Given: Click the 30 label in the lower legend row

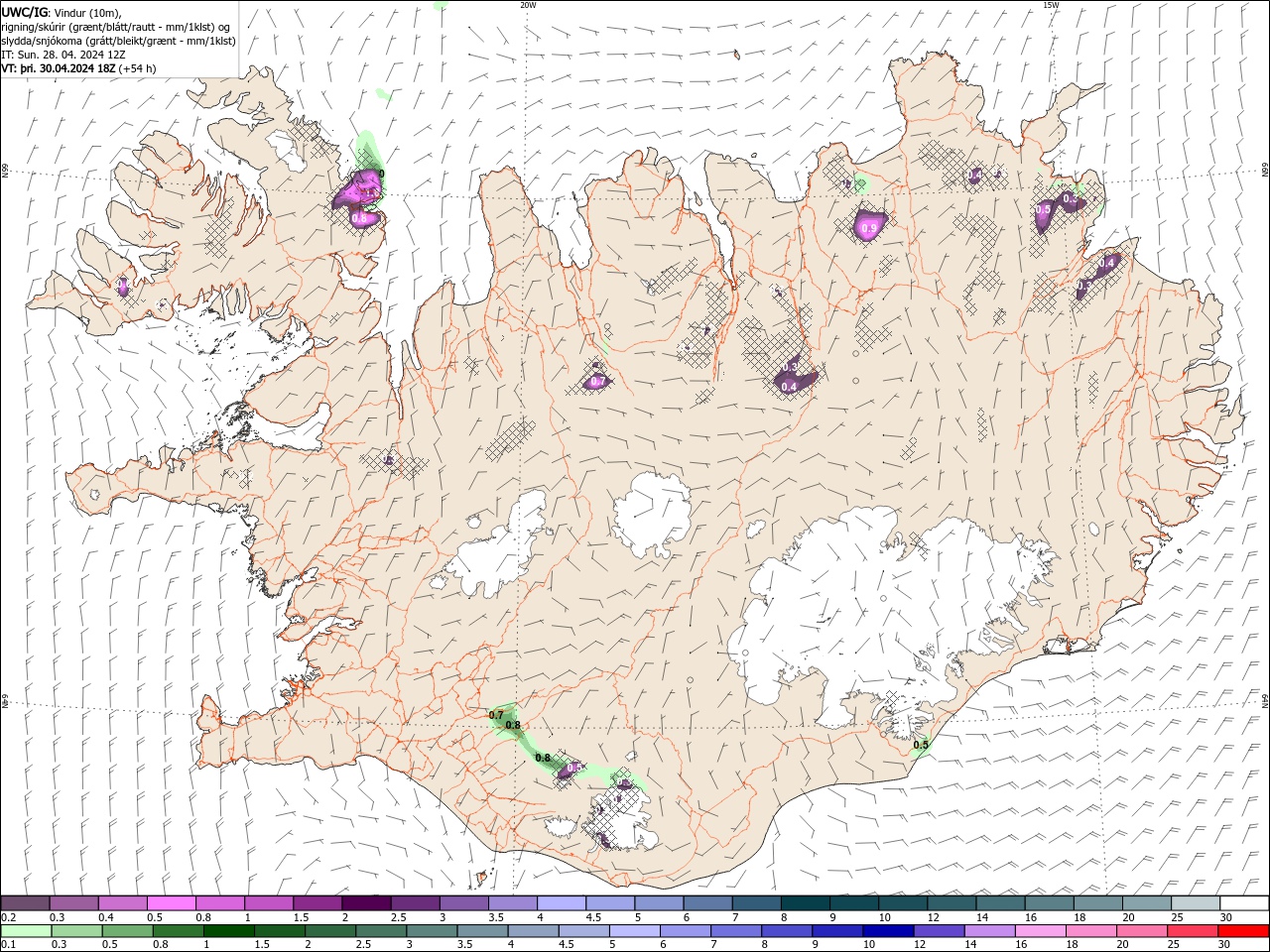Looking at the screenshot, I should click(1226, 946).
